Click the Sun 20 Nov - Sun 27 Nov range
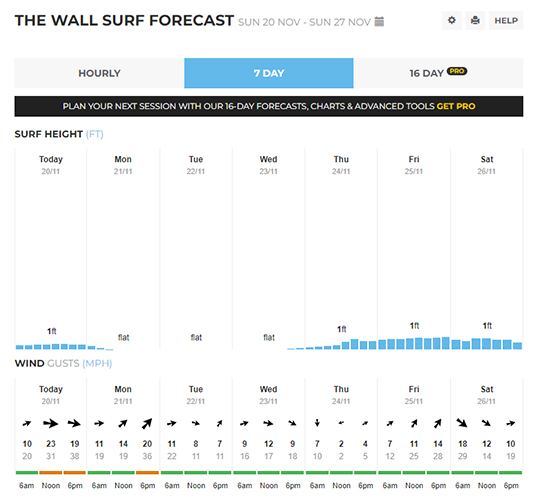 coord(304,22)
